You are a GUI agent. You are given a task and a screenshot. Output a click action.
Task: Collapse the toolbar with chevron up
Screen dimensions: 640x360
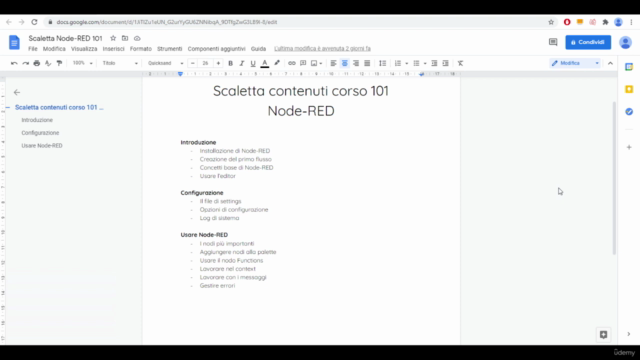(610, 63)
